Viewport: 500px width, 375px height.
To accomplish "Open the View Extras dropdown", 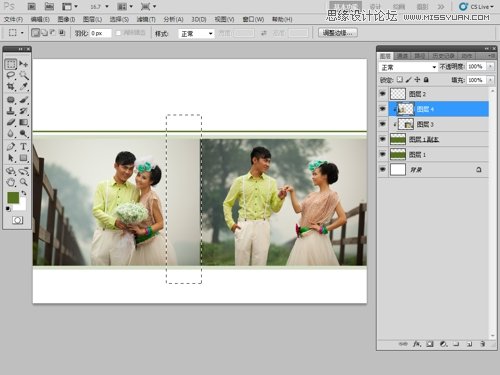I will click(70, 6).
